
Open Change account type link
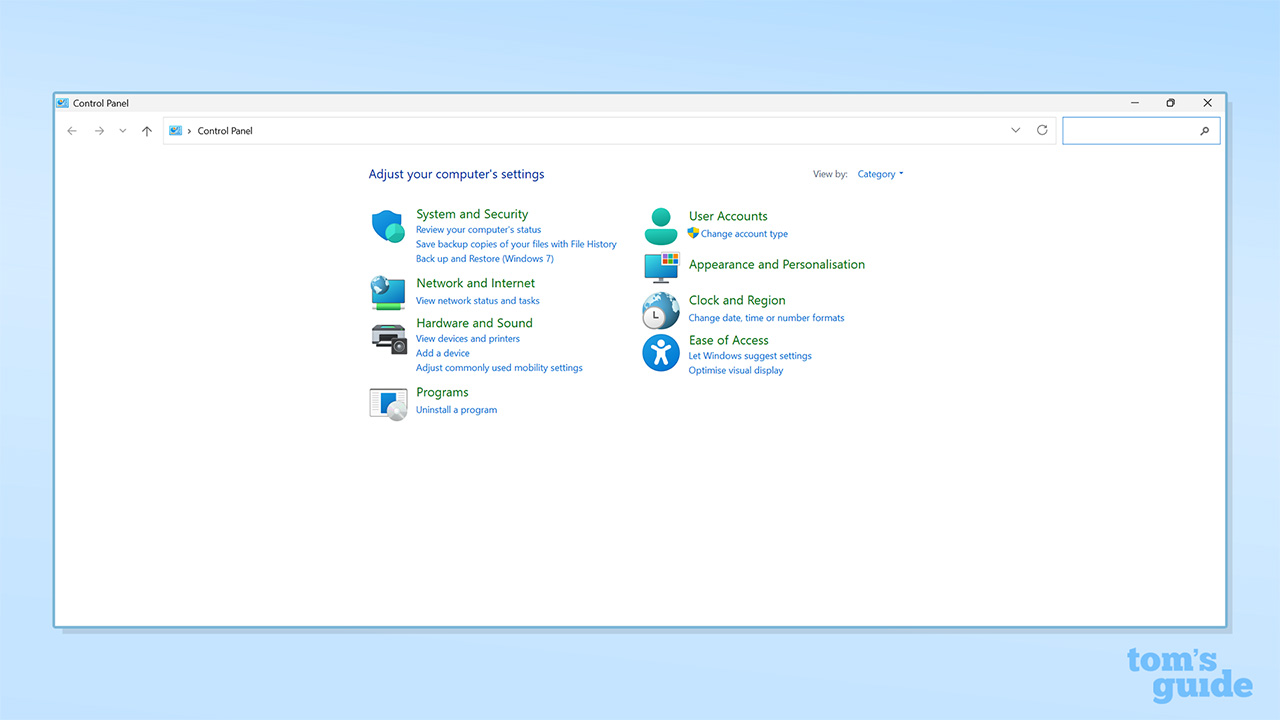744,234
